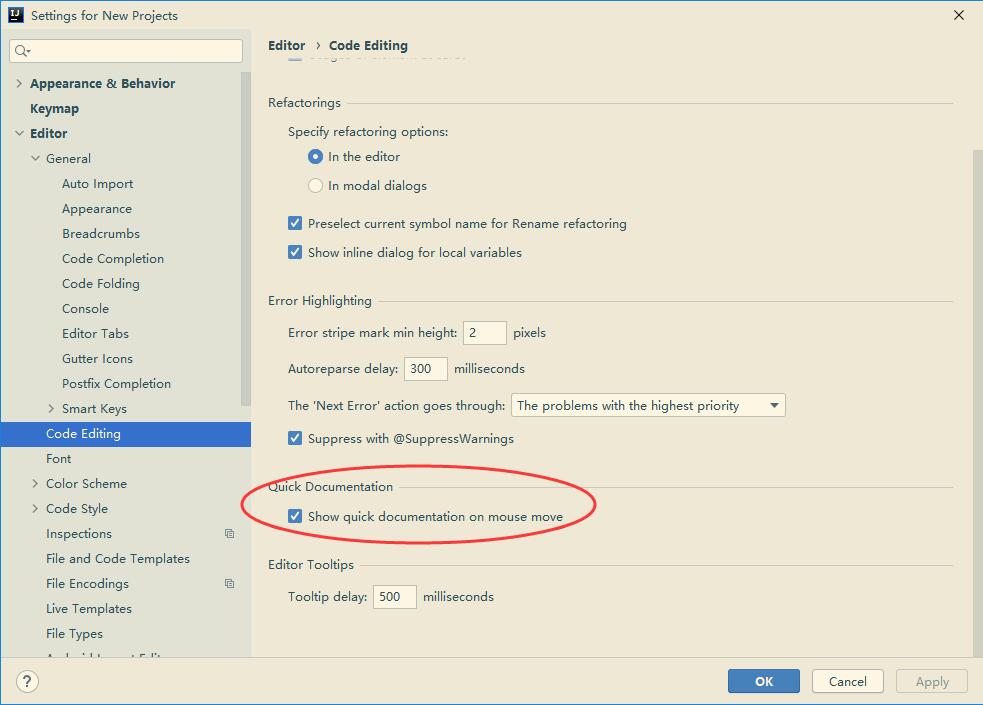The width and height of the screenshot is (983, 705).
Task: Expand the Smart Keys node
Action: coord(51,409)
